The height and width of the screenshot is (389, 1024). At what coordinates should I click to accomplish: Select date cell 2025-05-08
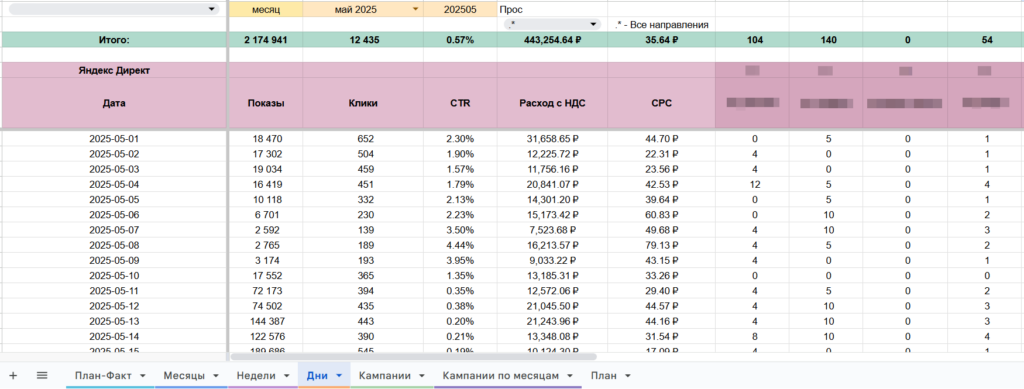[114, 245]
